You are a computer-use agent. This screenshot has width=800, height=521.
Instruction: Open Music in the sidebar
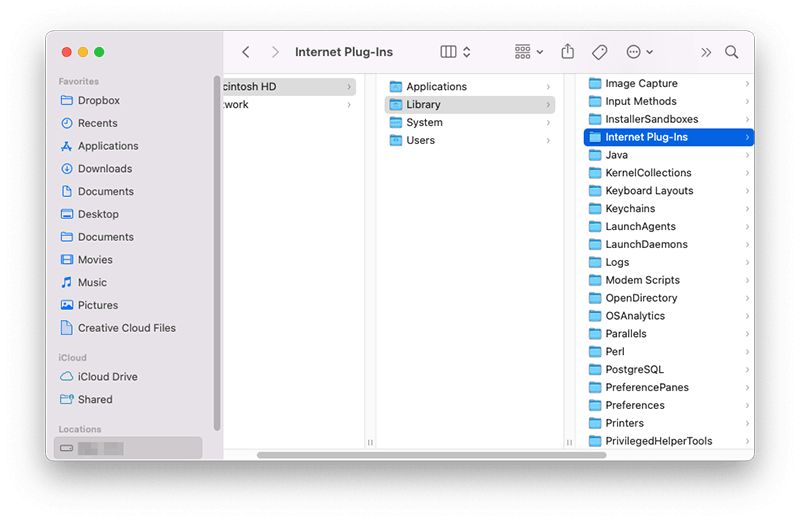(94, 282)
